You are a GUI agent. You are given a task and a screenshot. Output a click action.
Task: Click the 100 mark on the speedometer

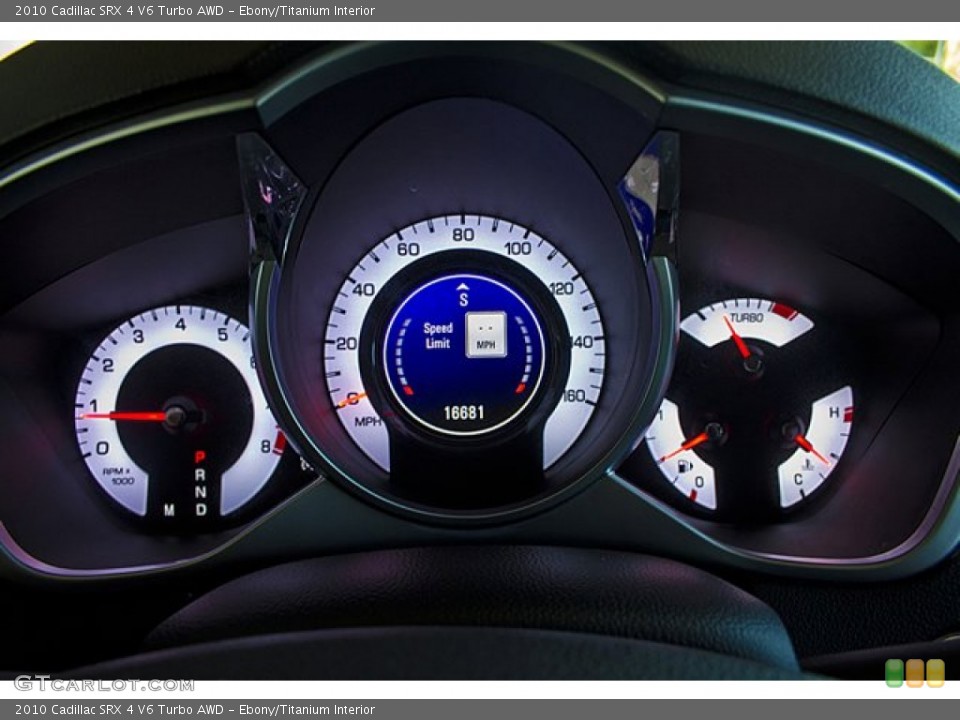517,249
